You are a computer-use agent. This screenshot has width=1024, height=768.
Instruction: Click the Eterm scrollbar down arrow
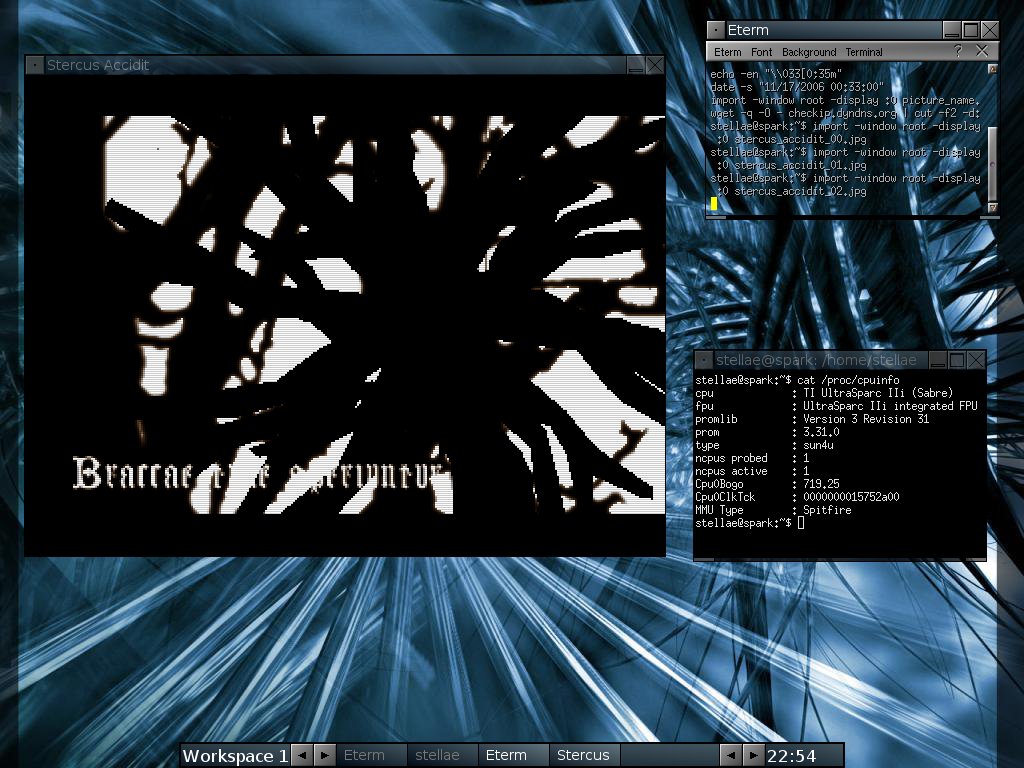(x=993, y=208)
